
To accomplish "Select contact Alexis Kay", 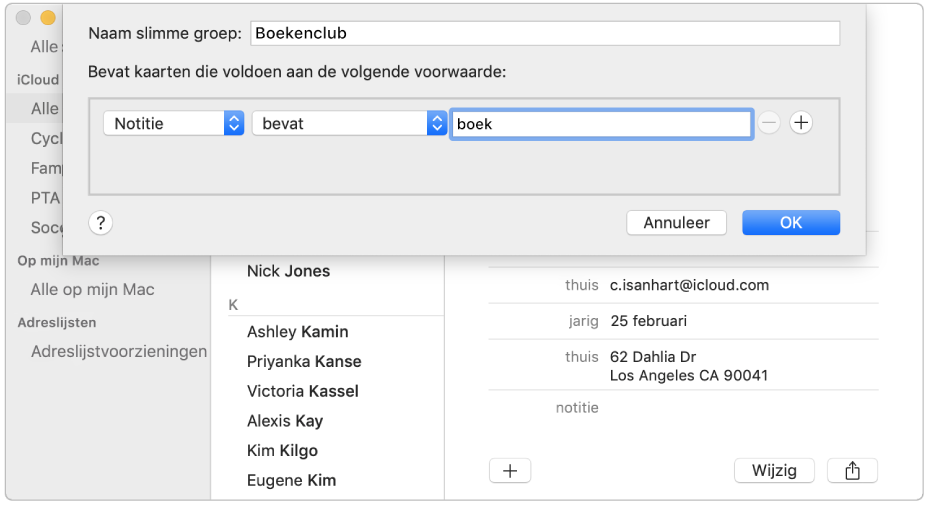I will pyautogui.click(x=285, y=421).
